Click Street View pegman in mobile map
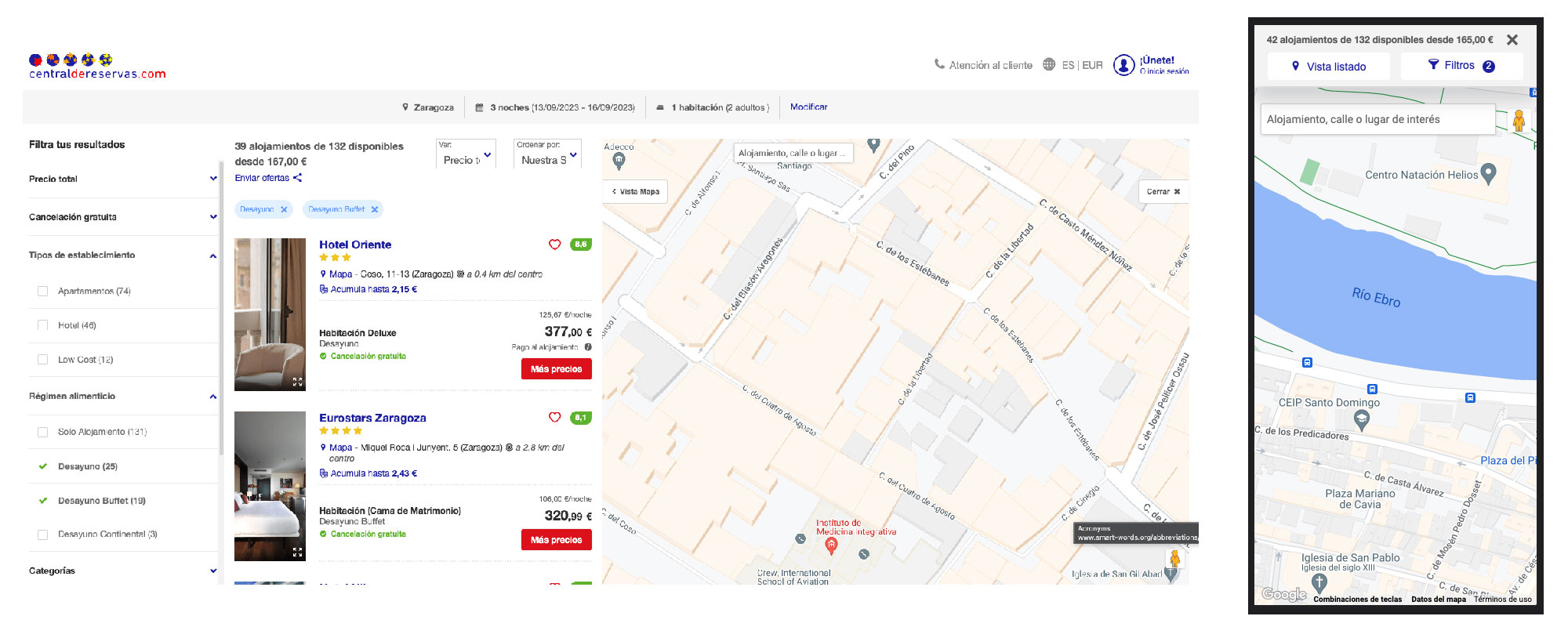The width and height of the screenshot is (1568, 627). point(1519,120)
